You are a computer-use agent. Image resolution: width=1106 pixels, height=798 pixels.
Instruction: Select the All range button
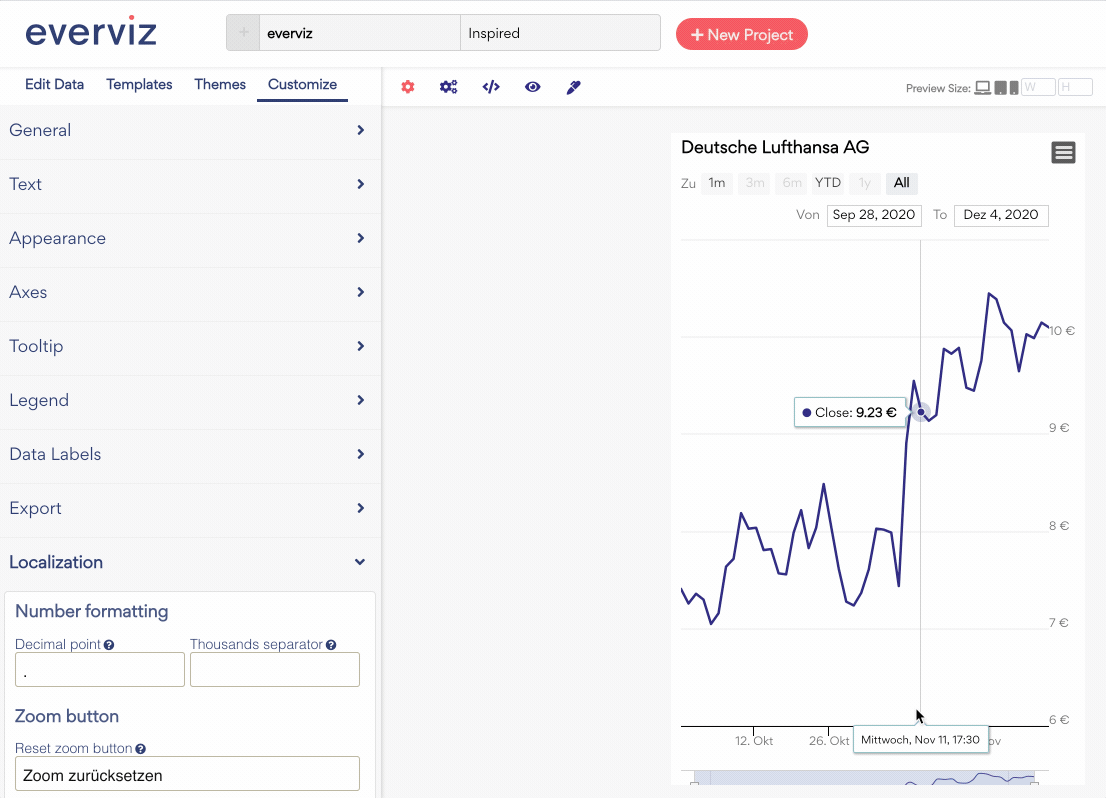click(x=901, y=183)
